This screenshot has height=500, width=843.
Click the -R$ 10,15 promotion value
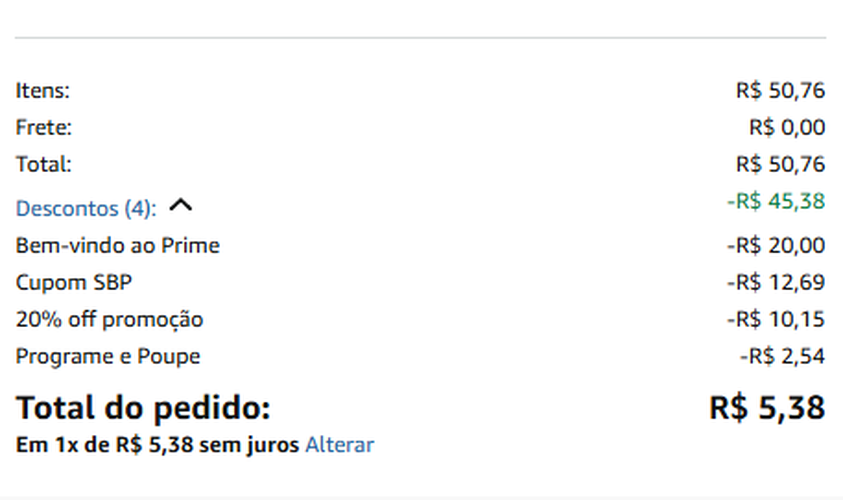(x=775, y=320)
